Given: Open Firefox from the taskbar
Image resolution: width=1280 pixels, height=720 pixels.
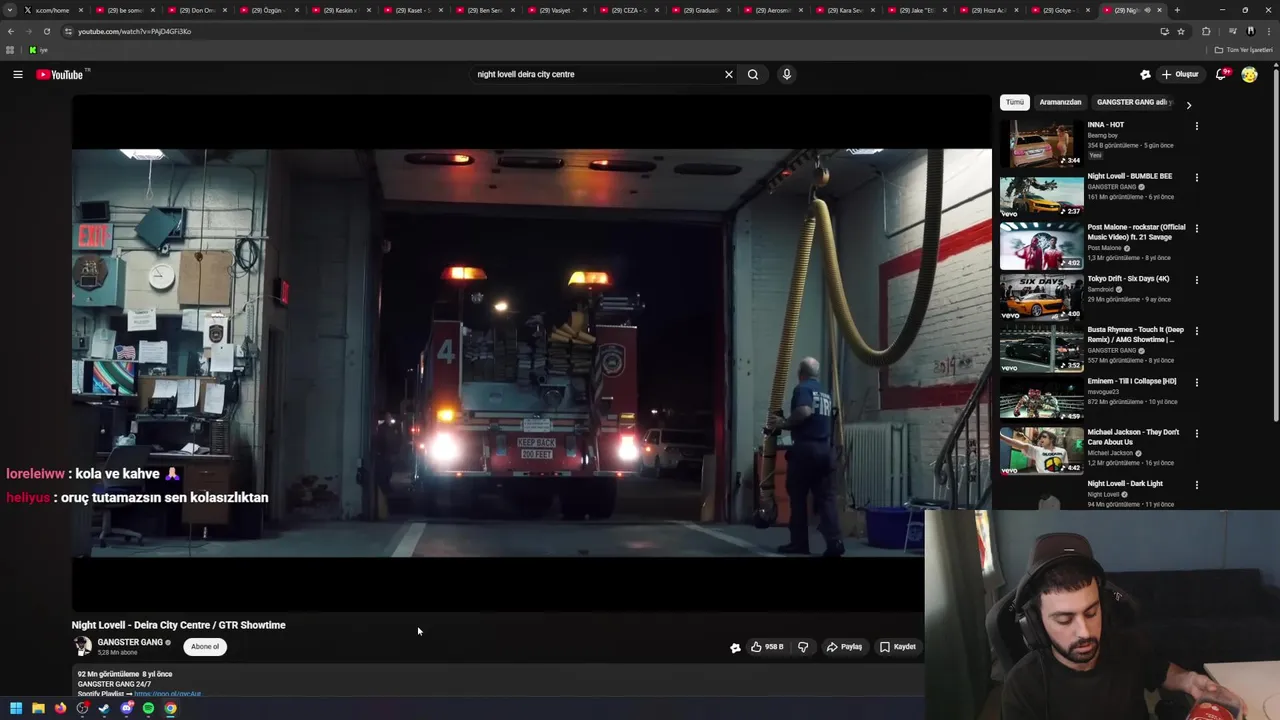Looking at the screenshot, I should click(60, 708).
